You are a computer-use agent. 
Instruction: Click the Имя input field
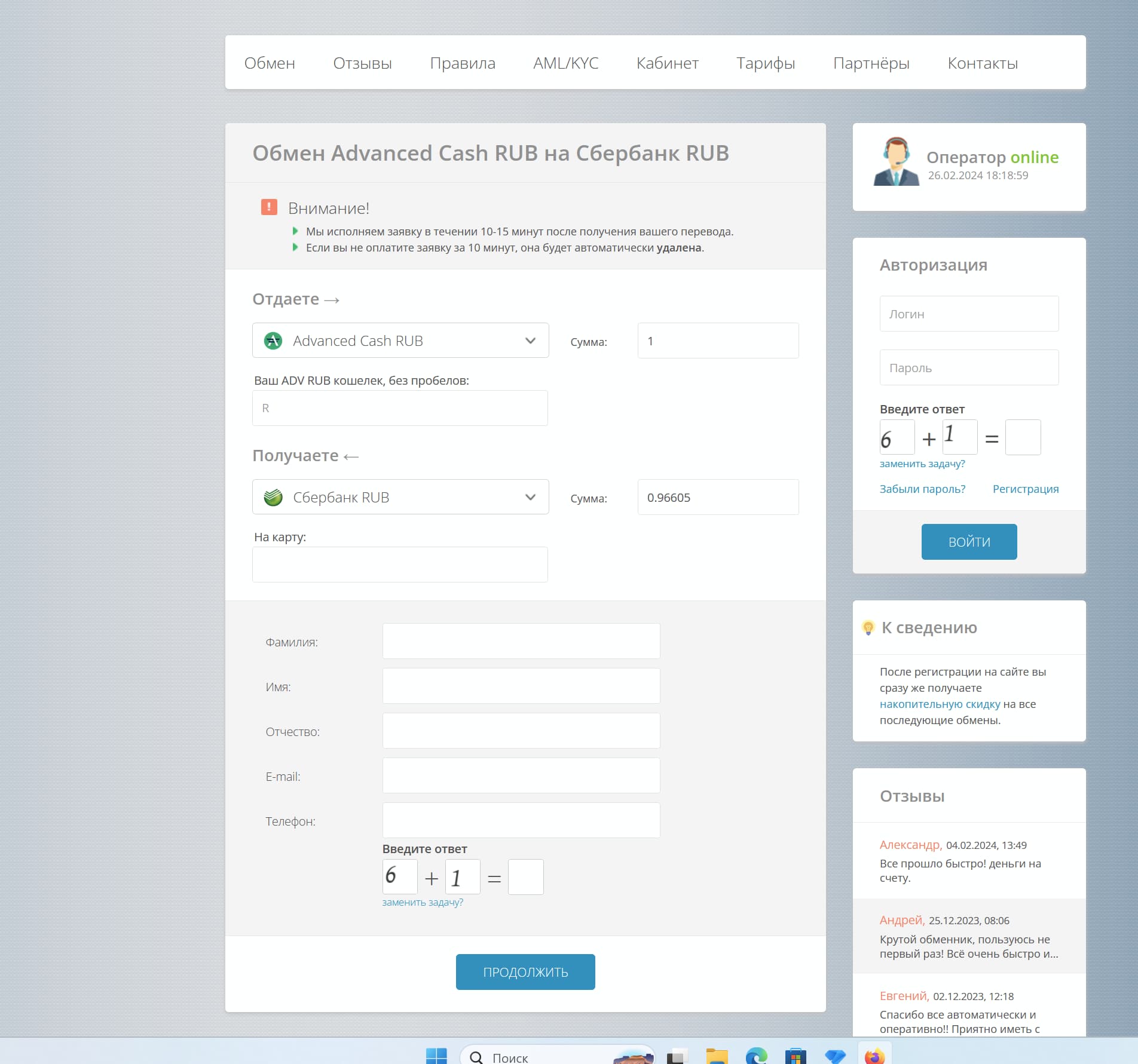[x=521, y=686]
